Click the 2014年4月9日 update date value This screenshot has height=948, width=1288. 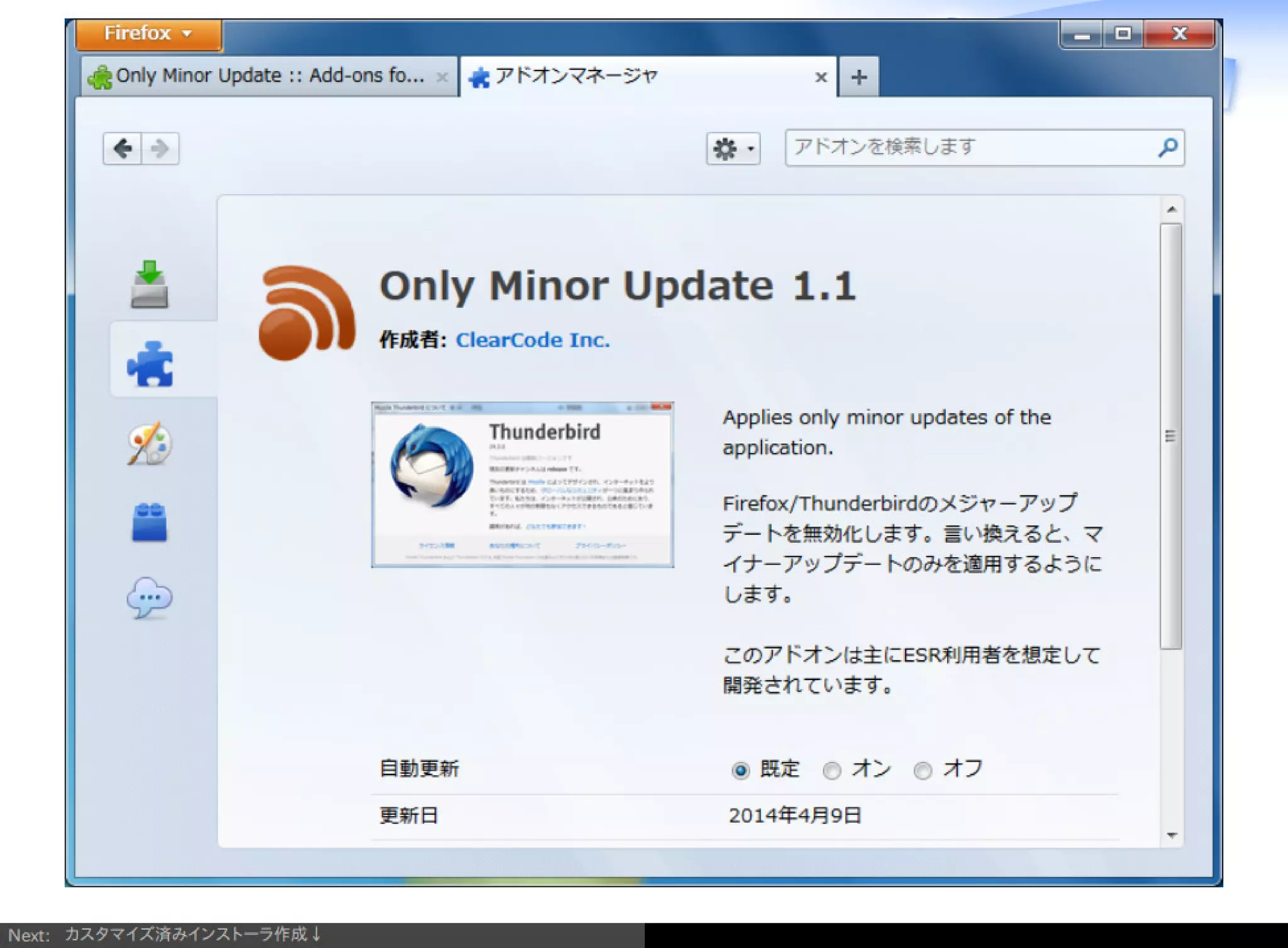(794, 816)
